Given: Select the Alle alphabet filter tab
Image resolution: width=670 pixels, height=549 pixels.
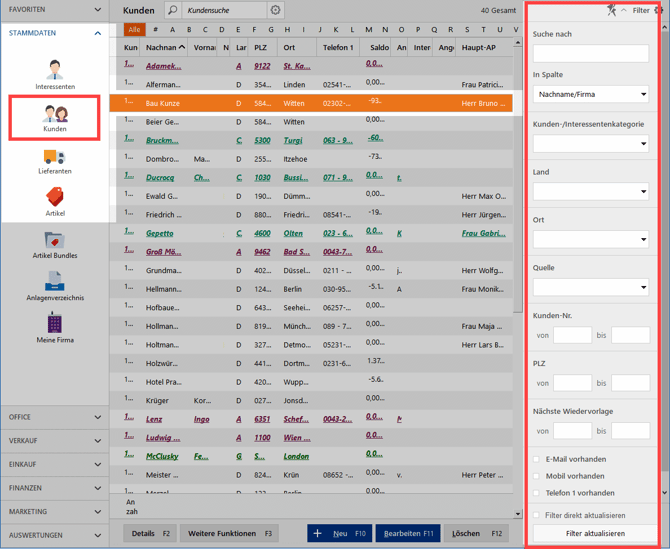Looking at the screenshot, I should (x=133, y=30).
